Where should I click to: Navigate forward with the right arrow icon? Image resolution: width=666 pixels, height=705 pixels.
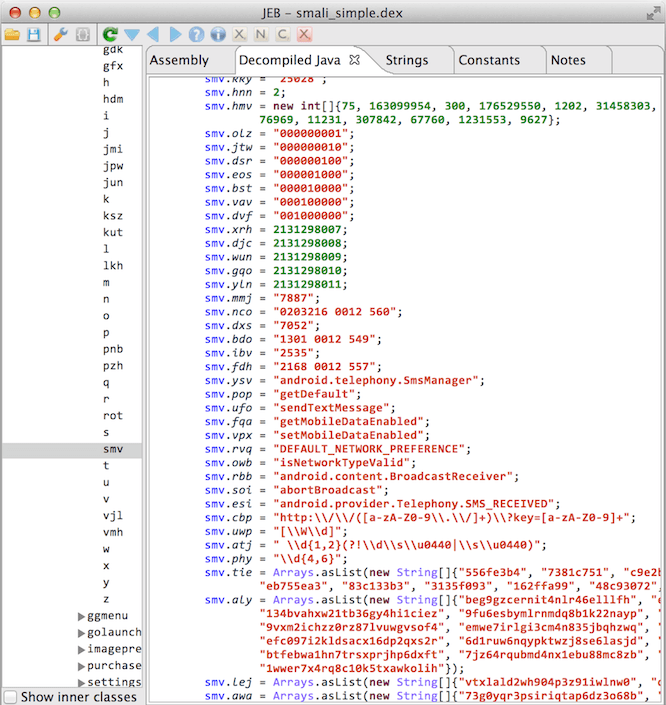(x=175, y=35)
